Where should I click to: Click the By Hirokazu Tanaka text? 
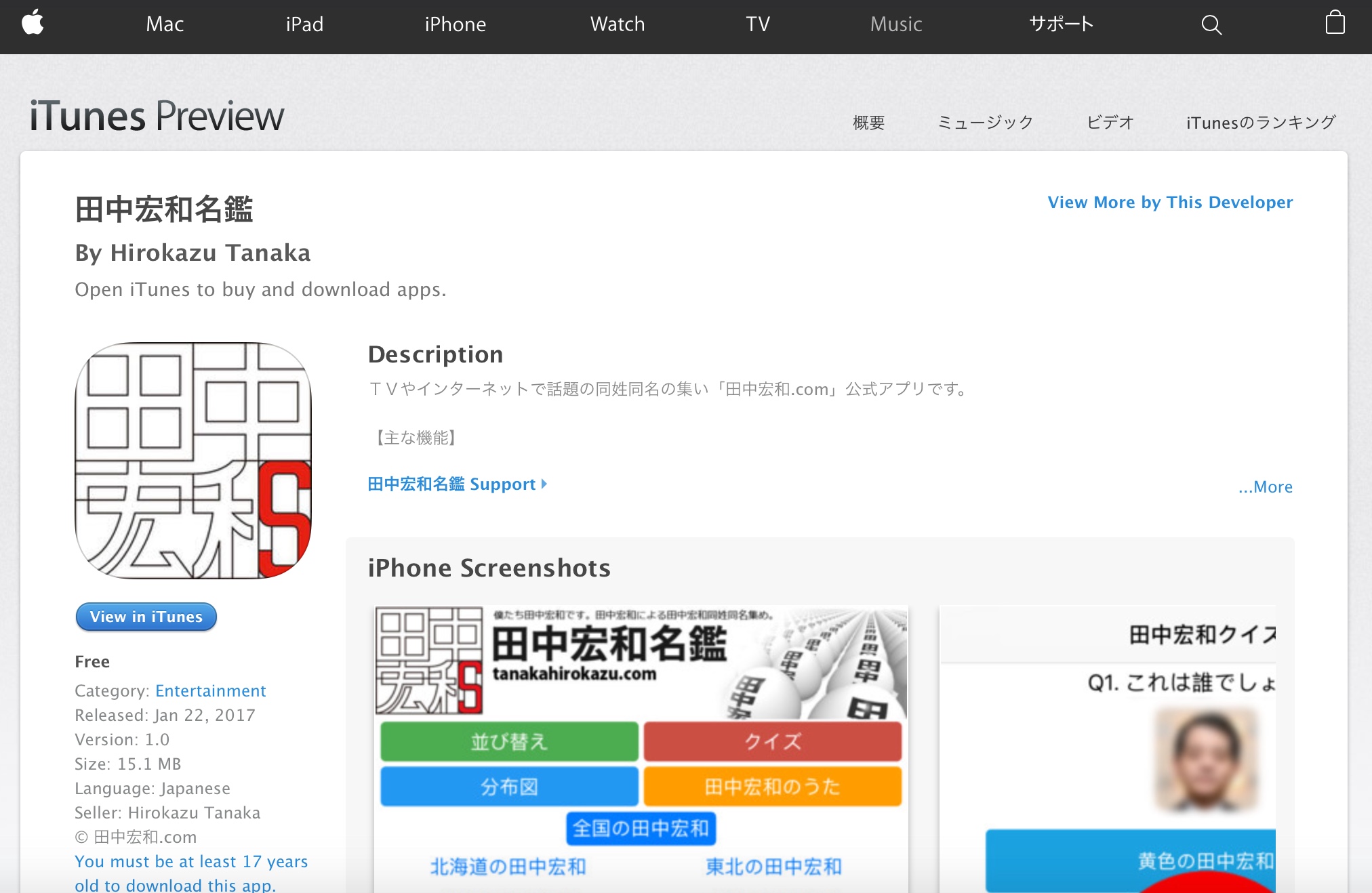pyautogui.click(x=193, y=253)
